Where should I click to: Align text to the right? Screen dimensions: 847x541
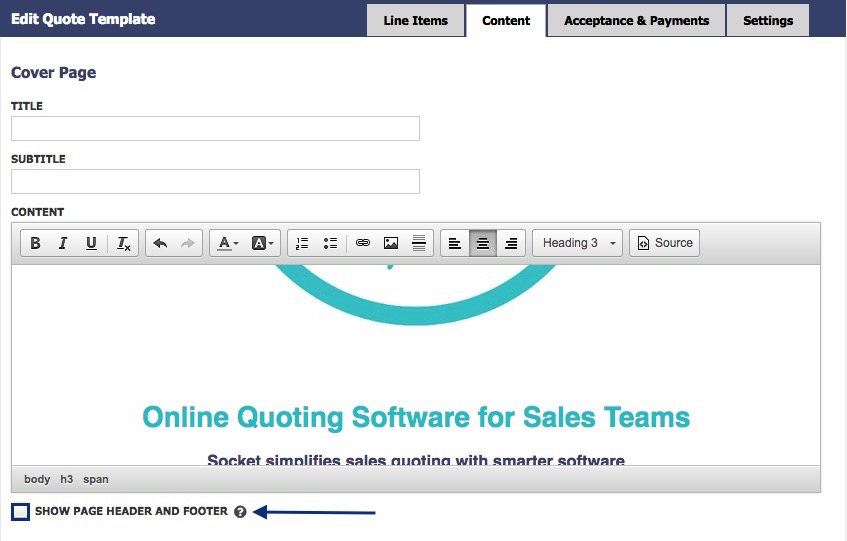pos(511,243)
